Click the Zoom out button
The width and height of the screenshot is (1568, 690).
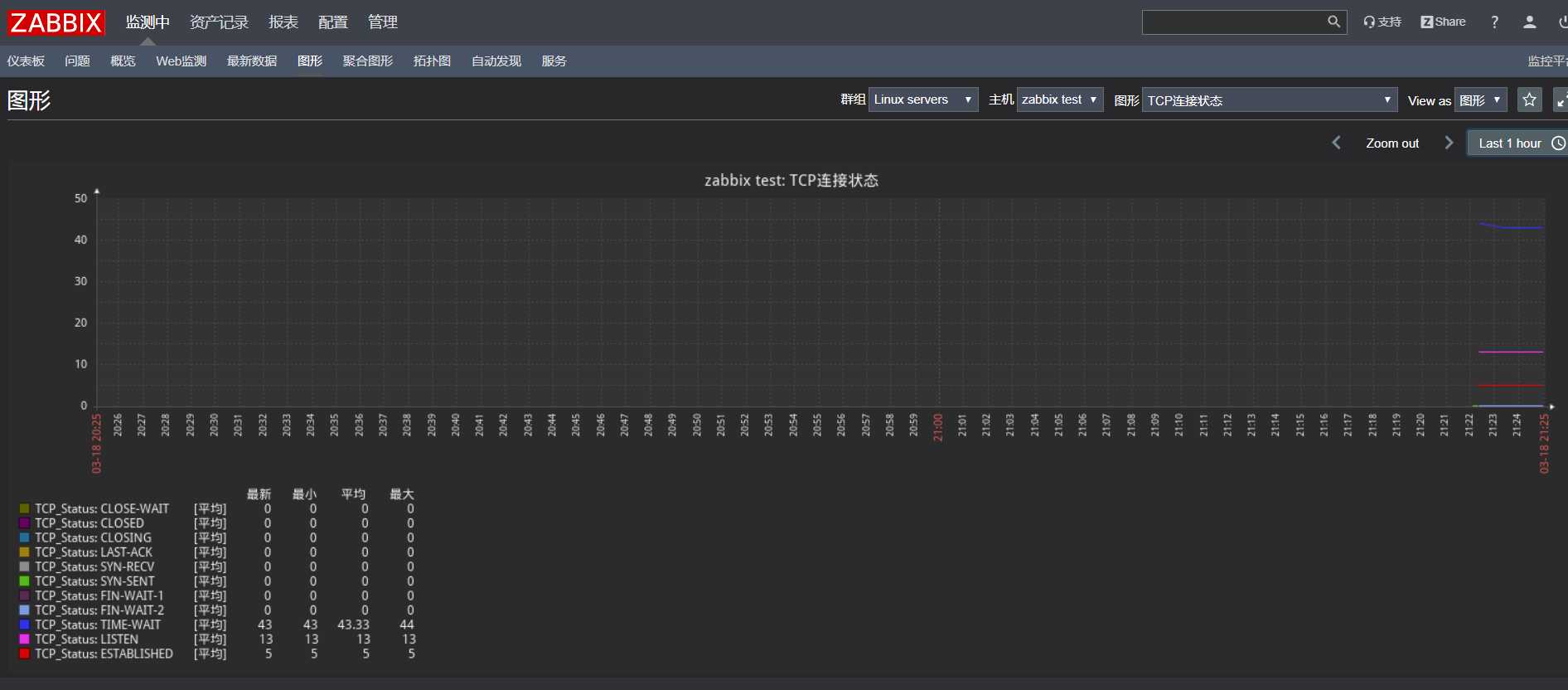1392,143
